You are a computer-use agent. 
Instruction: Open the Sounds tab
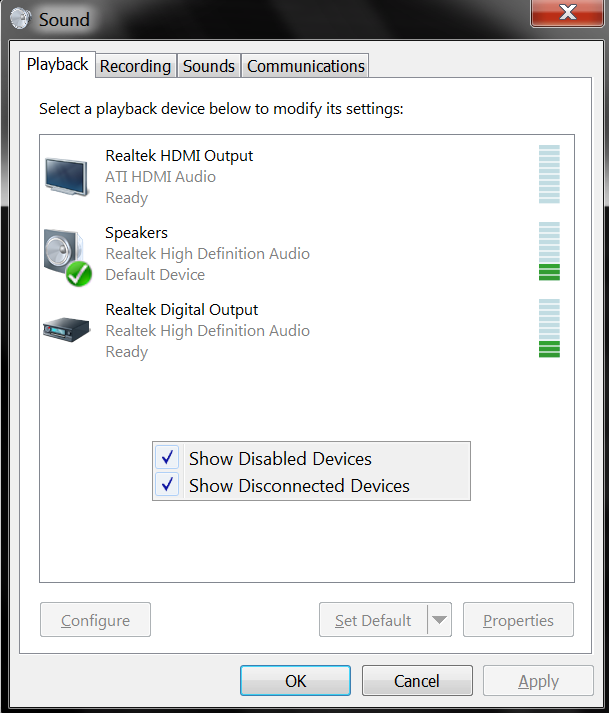point(209,66)
